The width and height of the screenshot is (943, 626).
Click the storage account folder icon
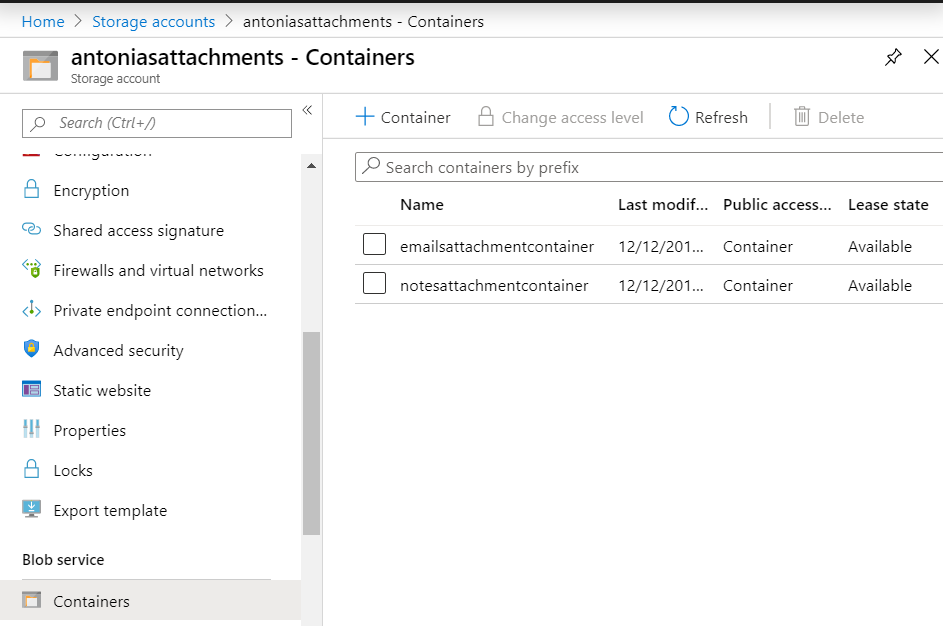40,66
